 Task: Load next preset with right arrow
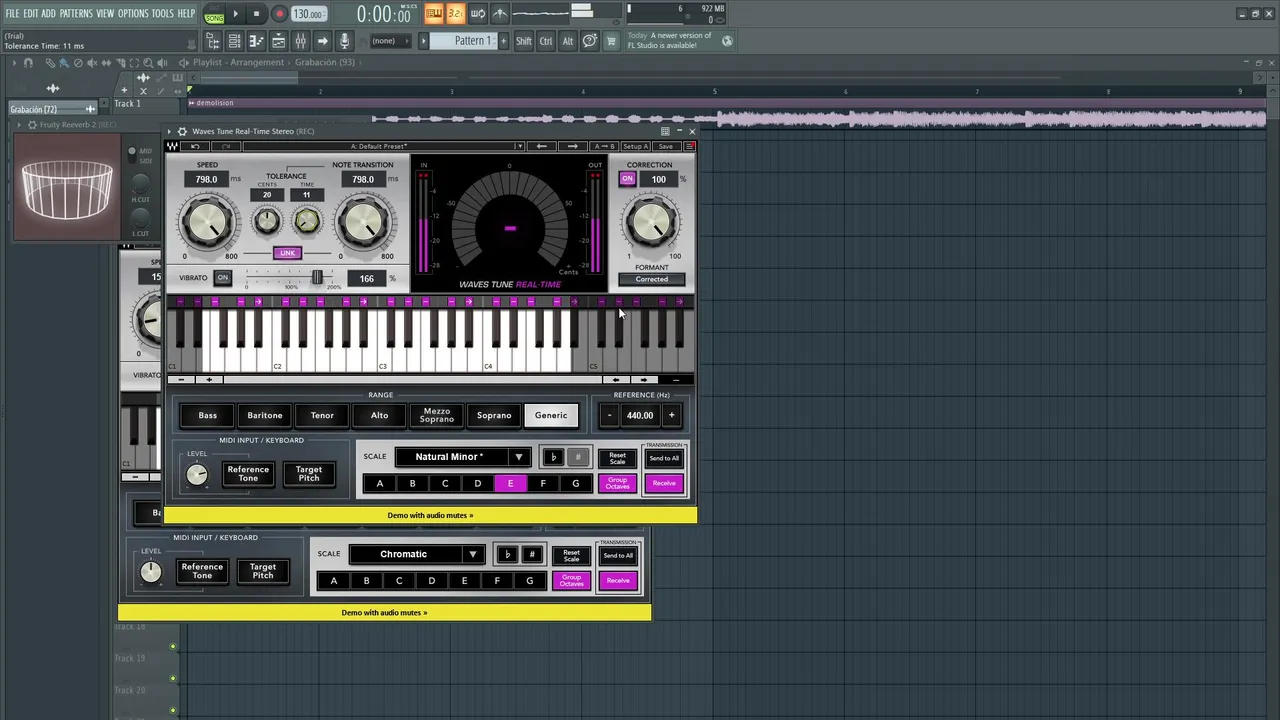click(573, 146)
